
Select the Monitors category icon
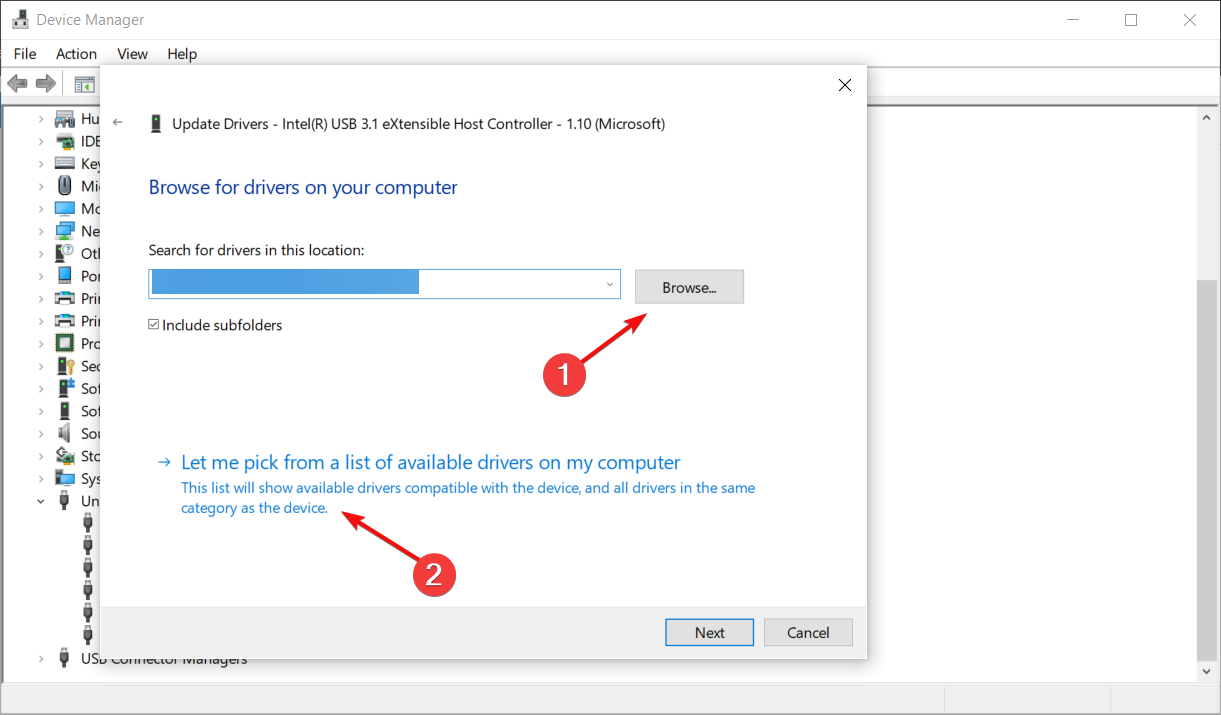[65, 208]
